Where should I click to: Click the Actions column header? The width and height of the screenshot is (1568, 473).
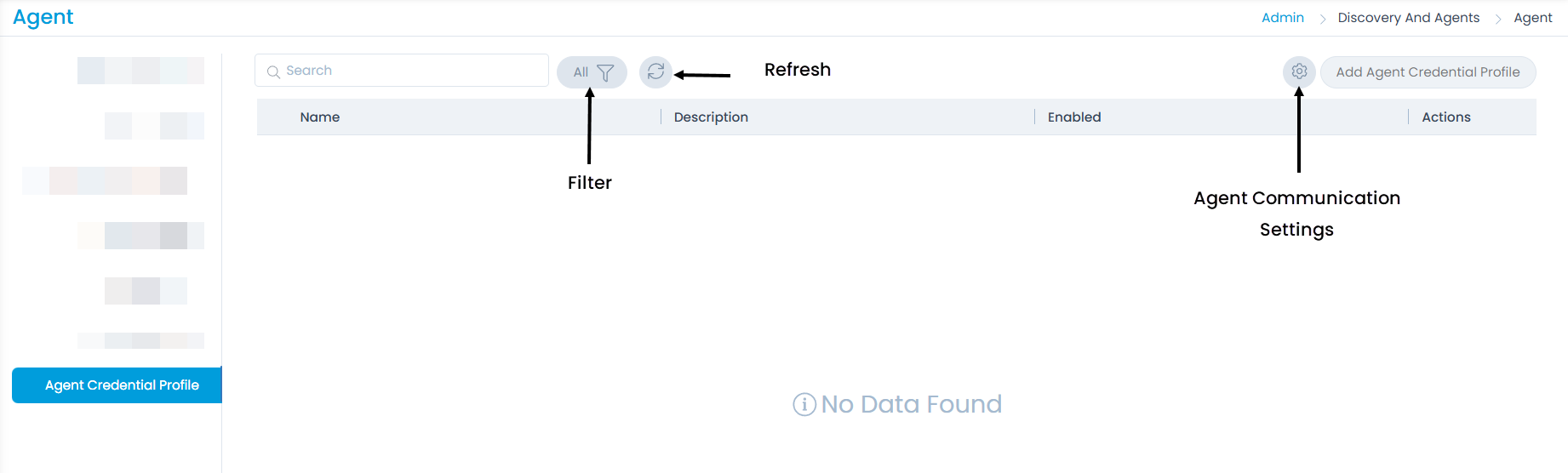[1445, 117]
